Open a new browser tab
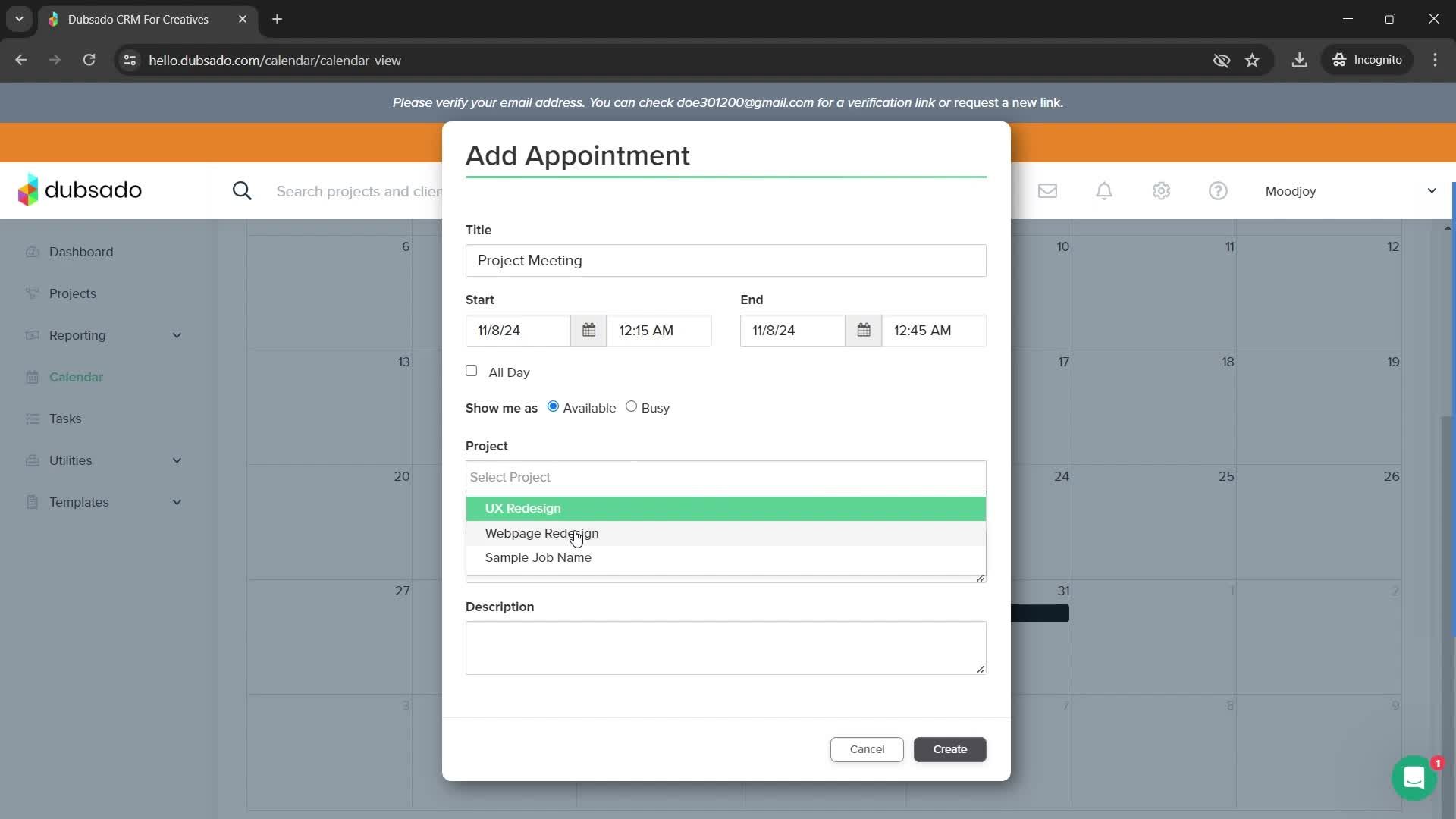This screenshot has width=1456, height=819. click(277, 19)
